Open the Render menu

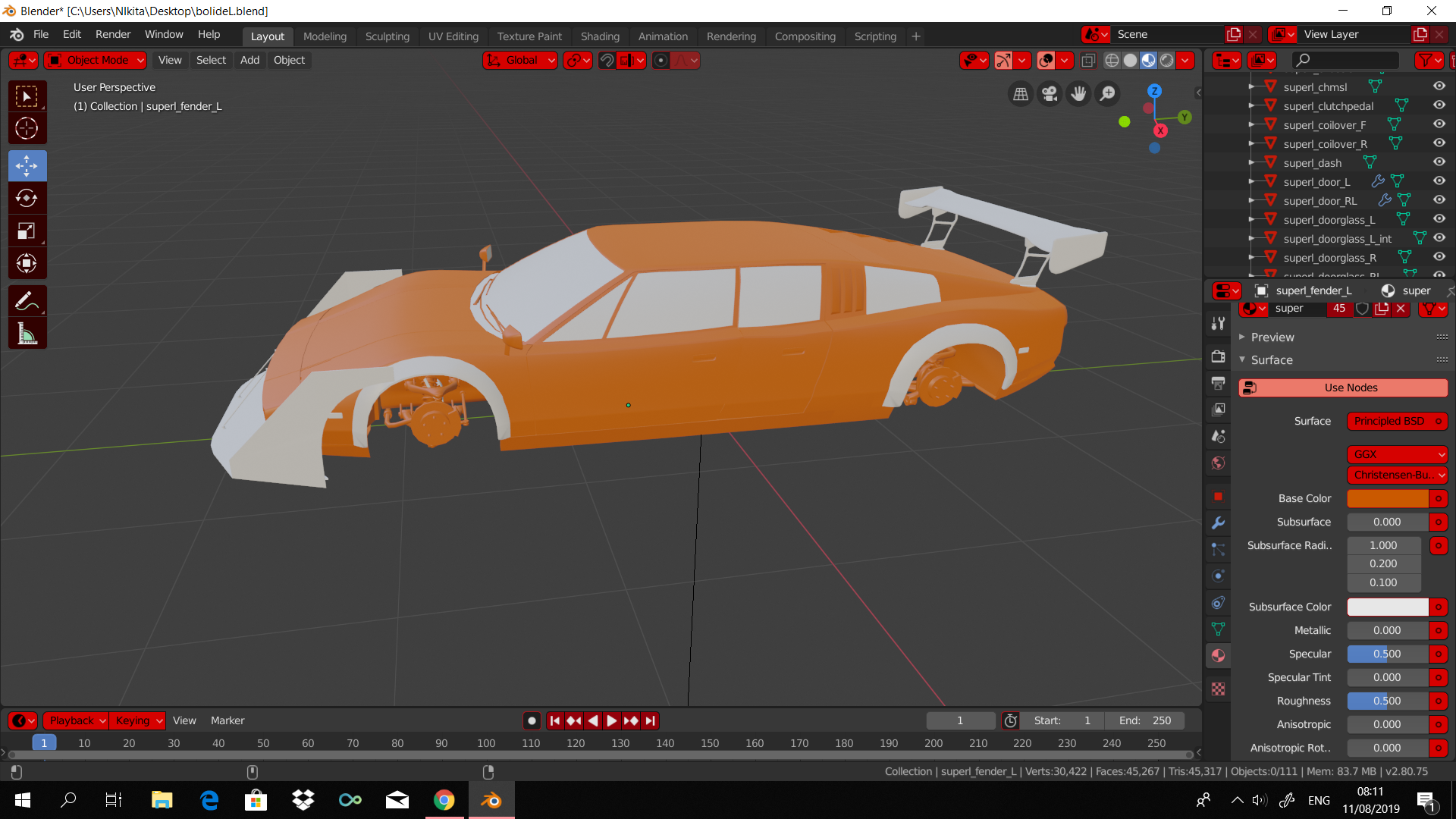[x=112, y=34]
